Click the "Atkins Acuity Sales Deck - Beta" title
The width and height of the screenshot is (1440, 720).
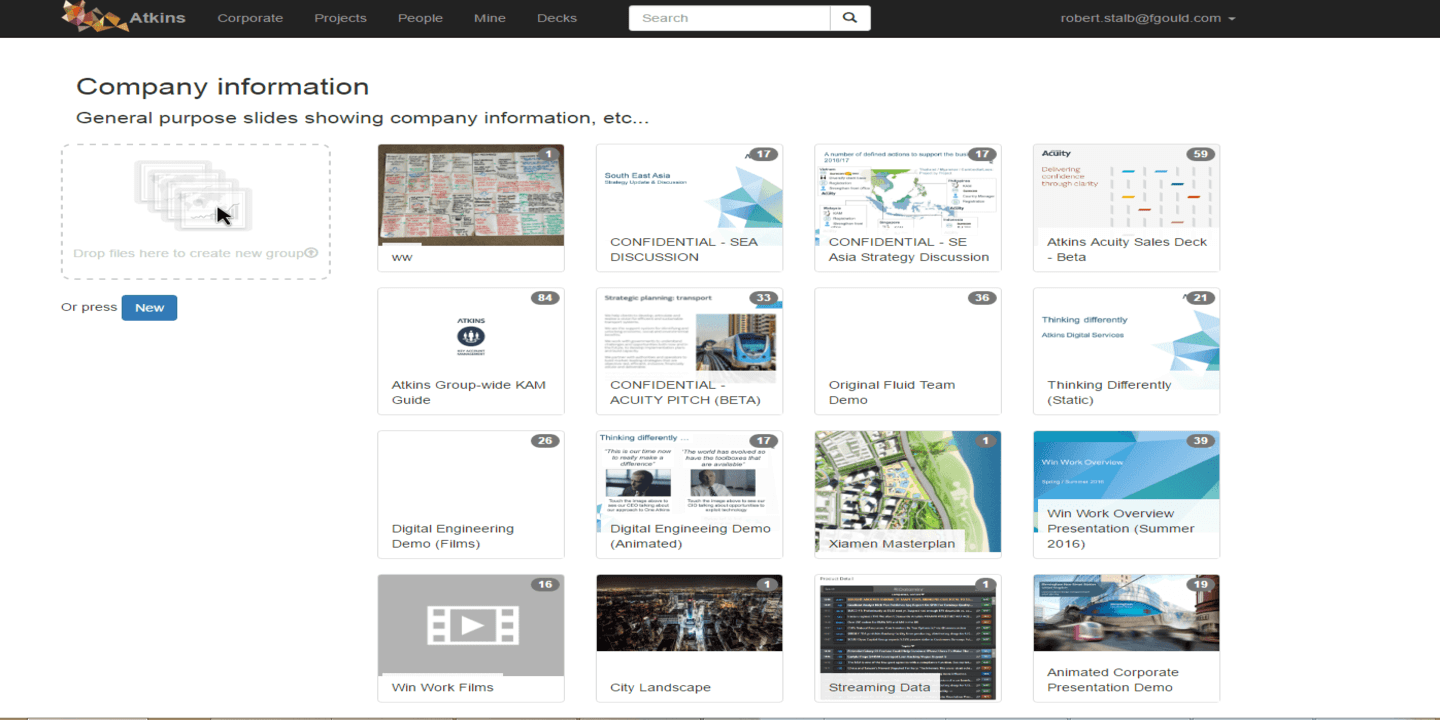[1127, 249]
